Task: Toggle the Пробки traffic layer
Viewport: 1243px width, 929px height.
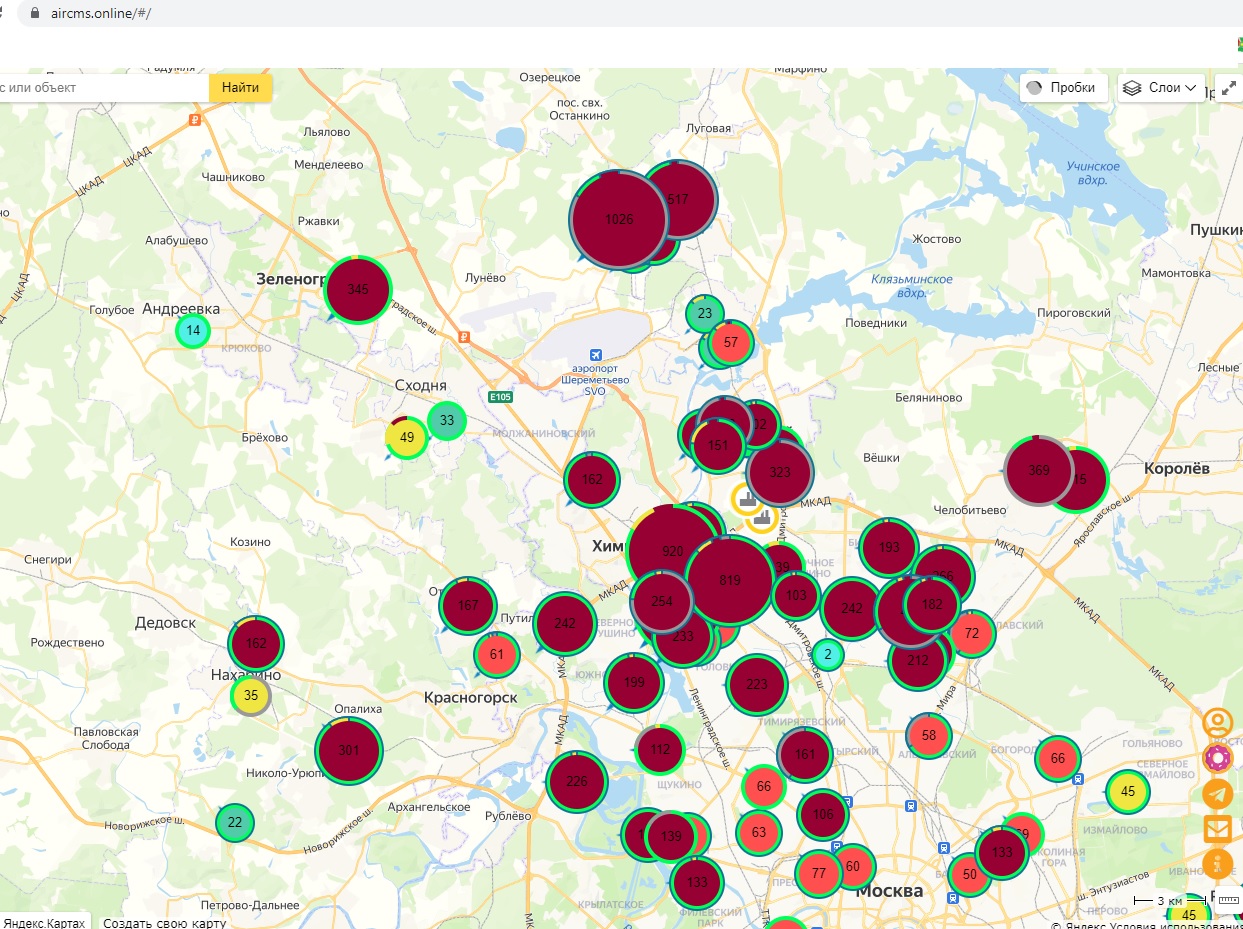Action: click(x=1063, y=88)
